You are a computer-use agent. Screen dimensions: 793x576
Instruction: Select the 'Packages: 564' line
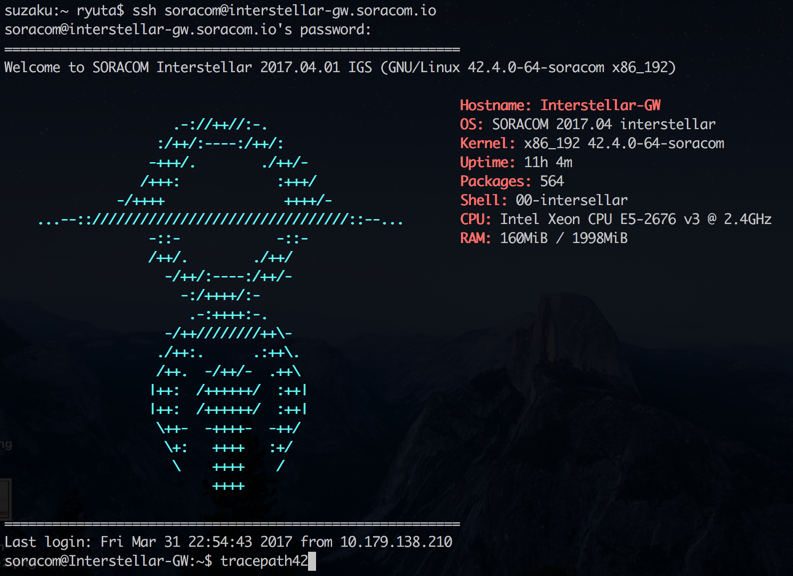click(x=512, y=182)
